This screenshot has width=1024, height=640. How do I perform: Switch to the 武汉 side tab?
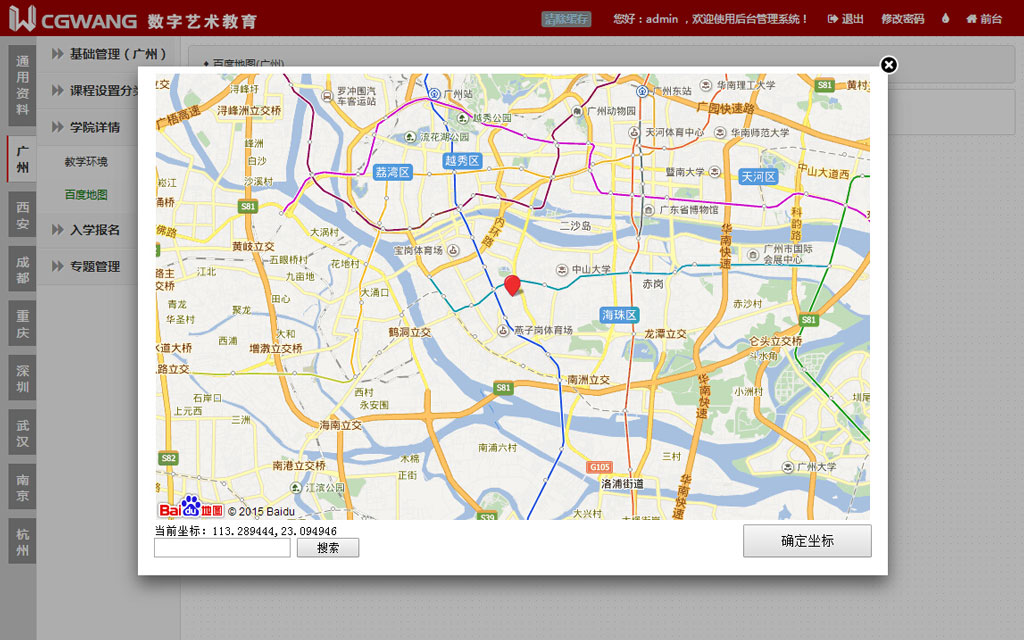(x=22, y=433)
